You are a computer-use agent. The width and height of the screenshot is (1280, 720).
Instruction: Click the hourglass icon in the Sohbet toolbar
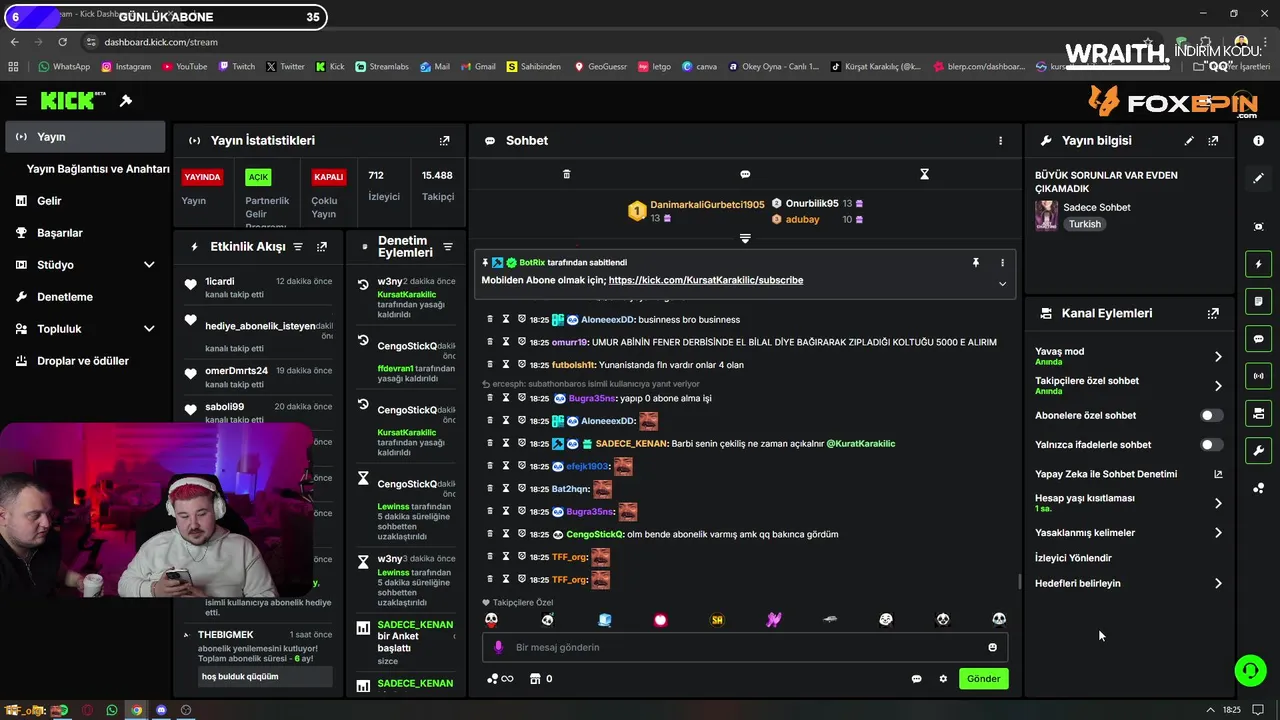pyautogui.click(x=924, y=174)
